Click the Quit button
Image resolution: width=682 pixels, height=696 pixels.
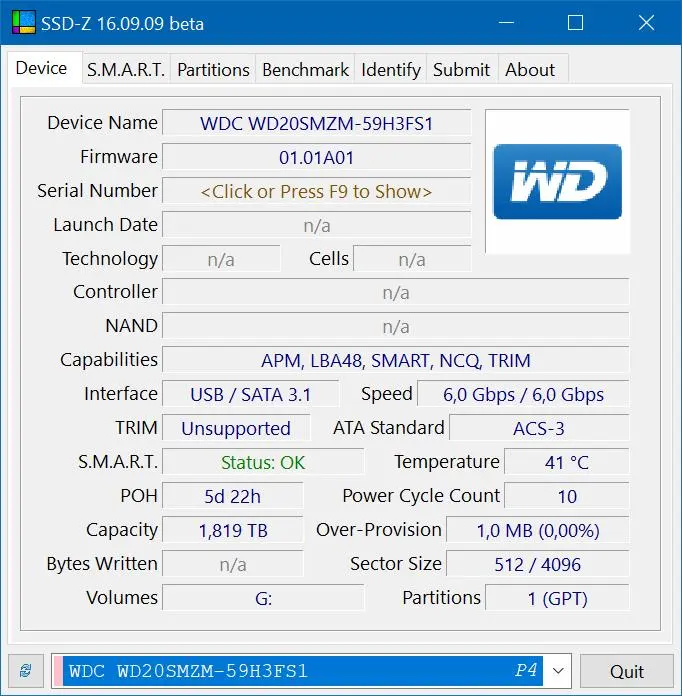pyautogui.click(x=626, y=671)
